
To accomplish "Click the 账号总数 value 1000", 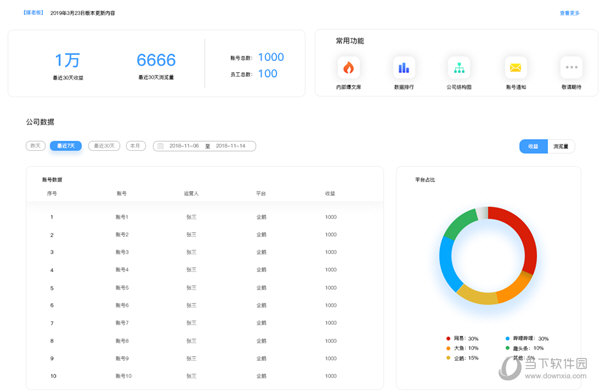I will [271, 57].
